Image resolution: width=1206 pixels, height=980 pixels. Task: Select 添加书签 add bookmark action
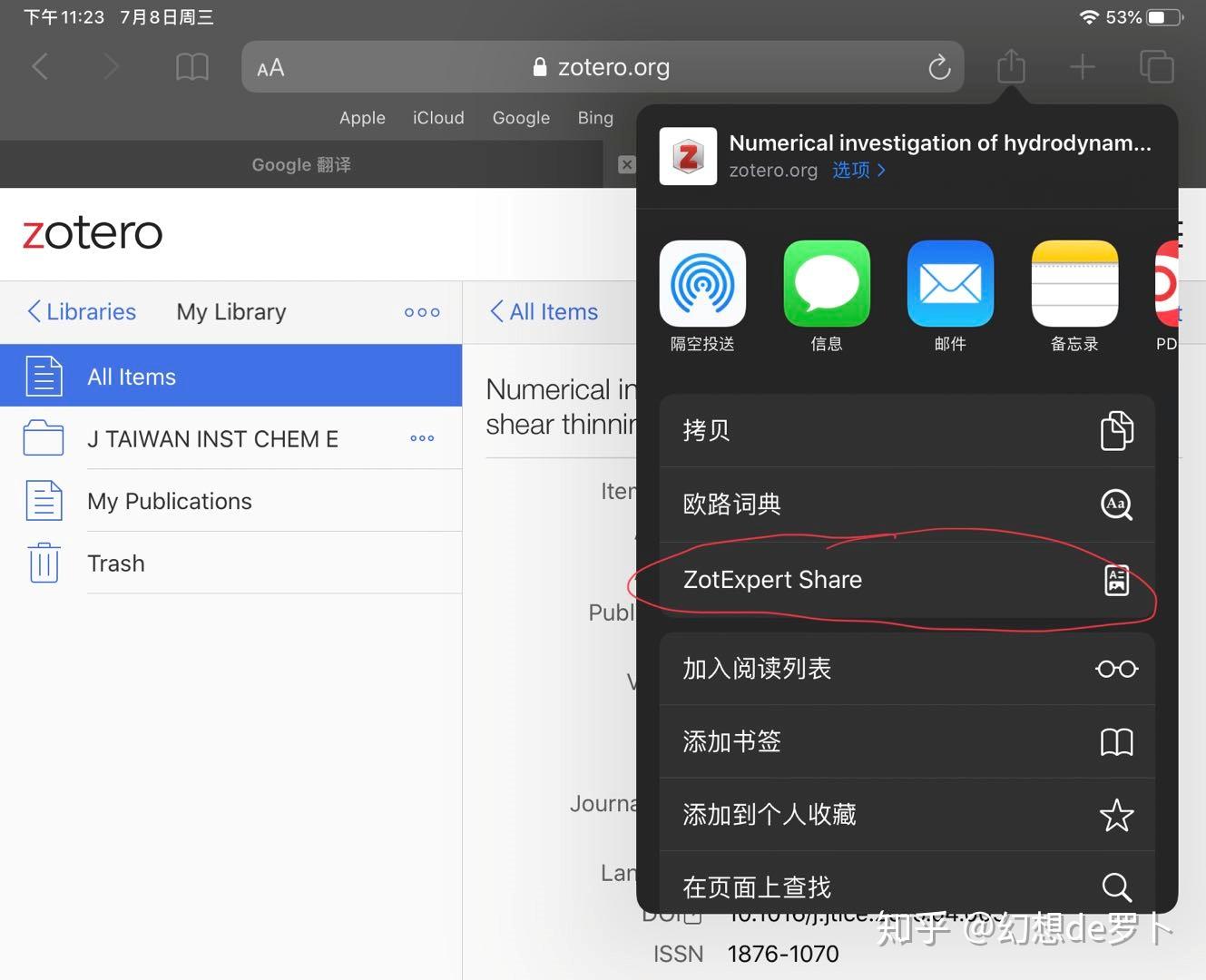907,741
